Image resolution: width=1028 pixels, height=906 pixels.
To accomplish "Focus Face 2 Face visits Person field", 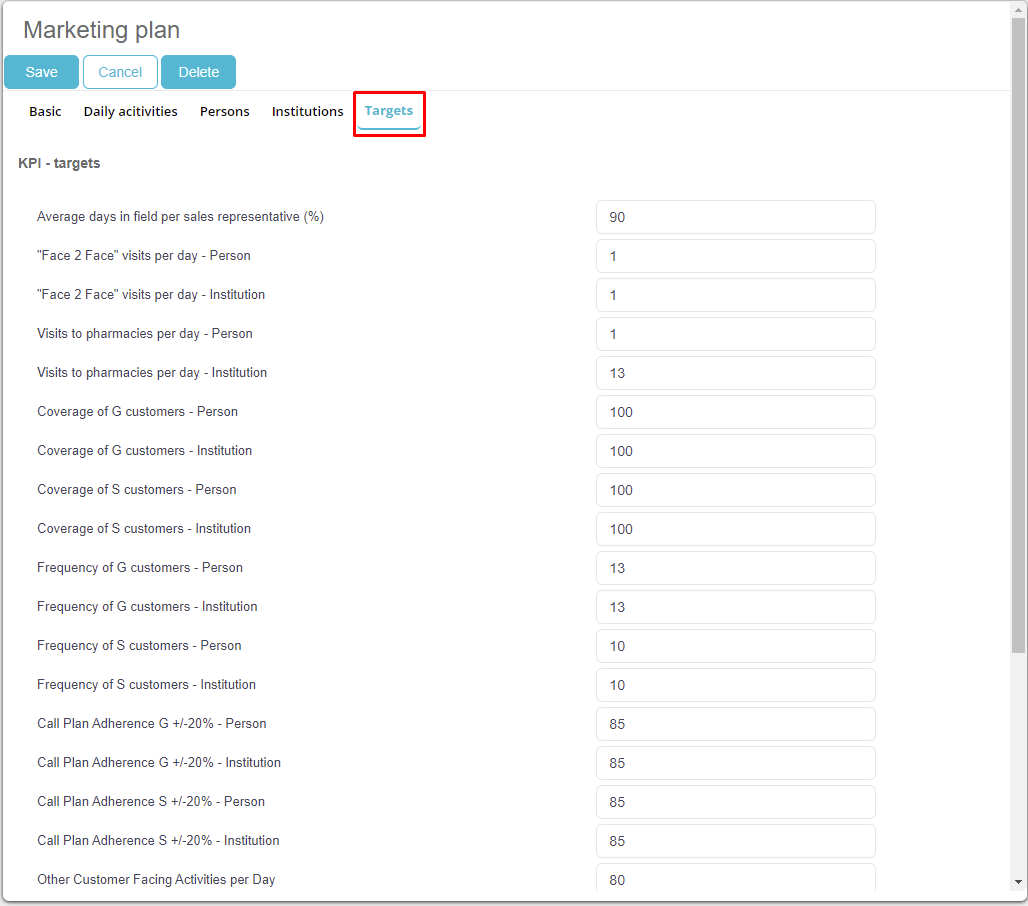I will [x=735, y=256].
